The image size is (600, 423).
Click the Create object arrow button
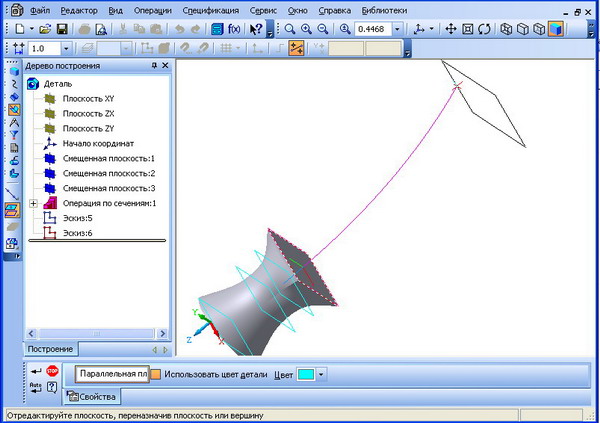coord(36,371)
